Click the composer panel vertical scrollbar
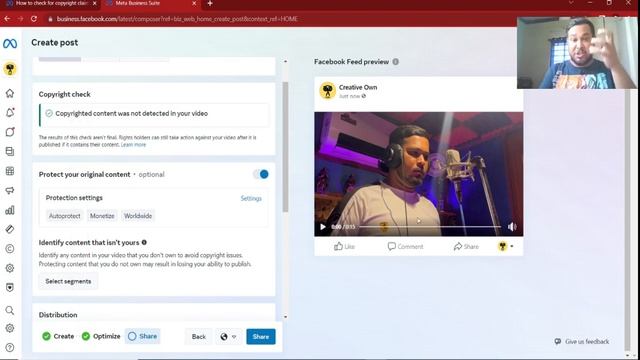This screenshot has width=640, height=360. coord(285,147)
